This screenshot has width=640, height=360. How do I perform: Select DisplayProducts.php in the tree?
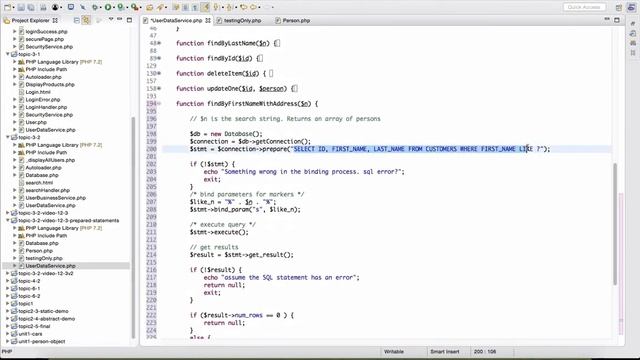(50, 84)
